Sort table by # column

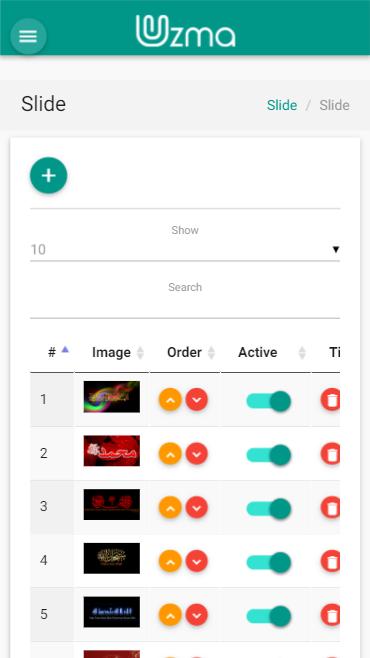click(x=52, y=352)
